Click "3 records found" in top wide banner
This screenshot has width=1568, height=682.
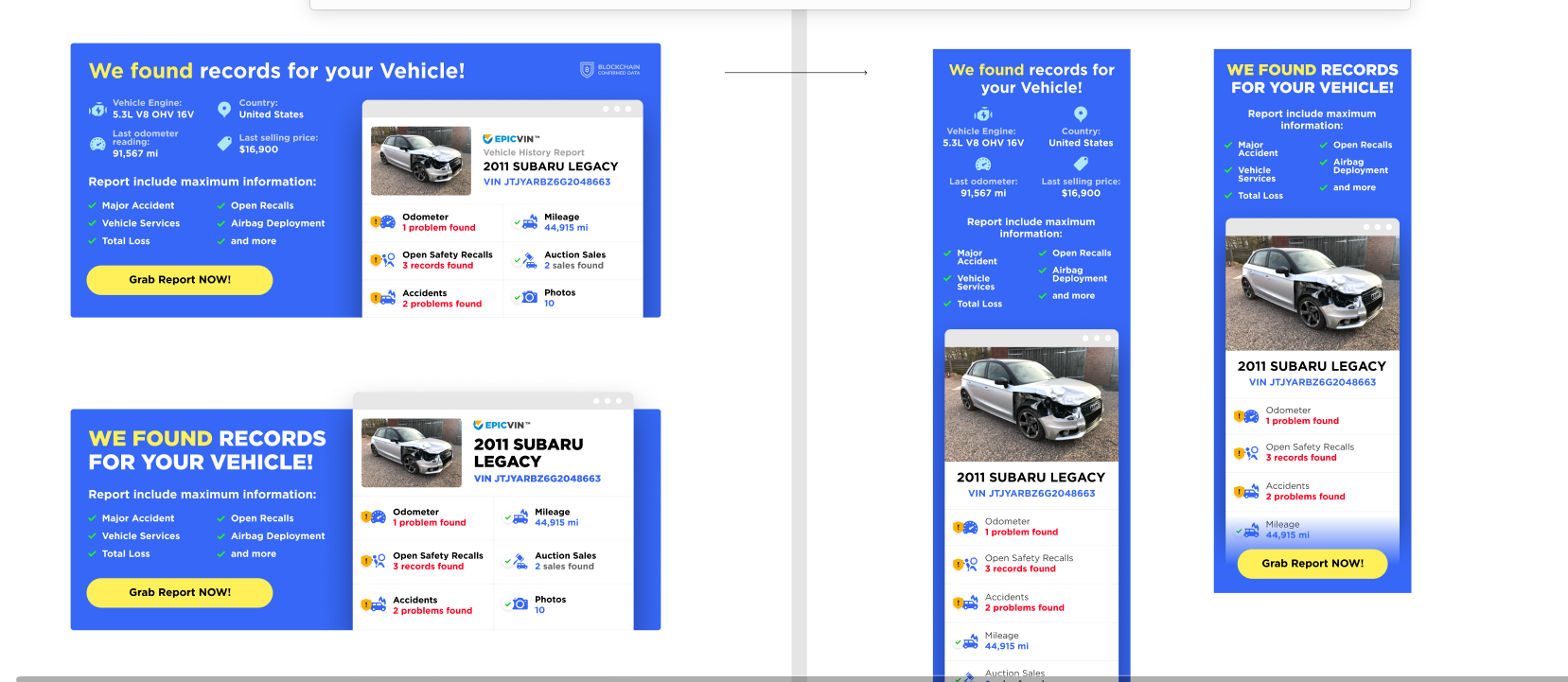(x=438, y=266)
